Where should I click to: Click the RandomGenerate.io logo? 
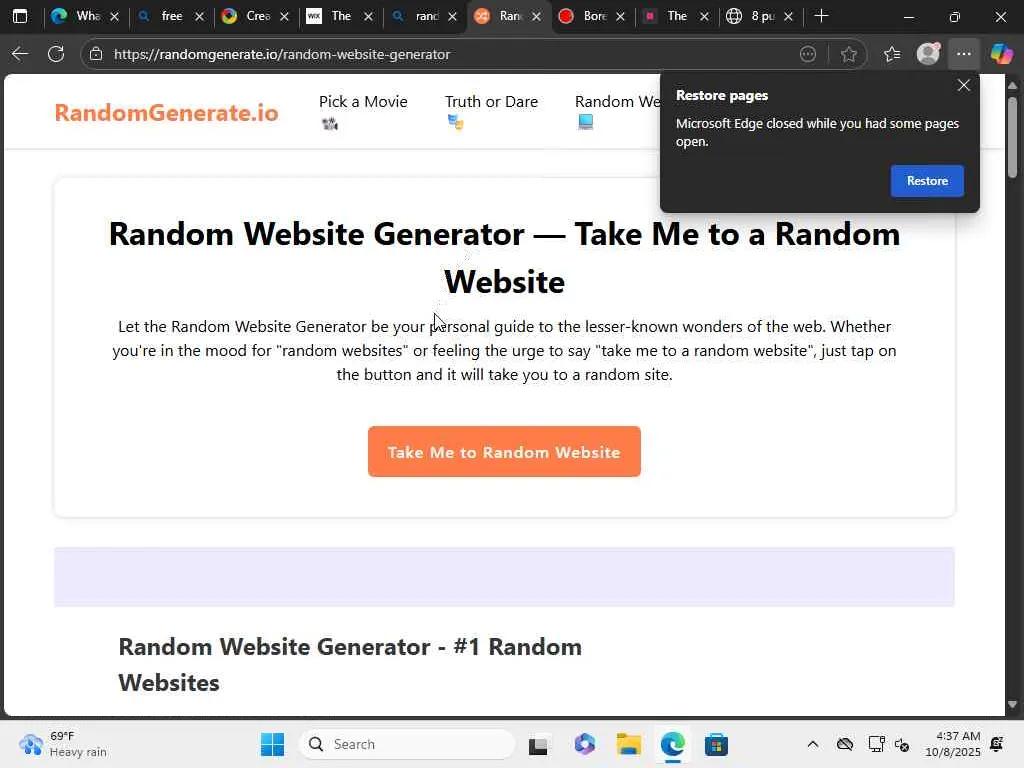pyautogui.click(x=167, y=112)
